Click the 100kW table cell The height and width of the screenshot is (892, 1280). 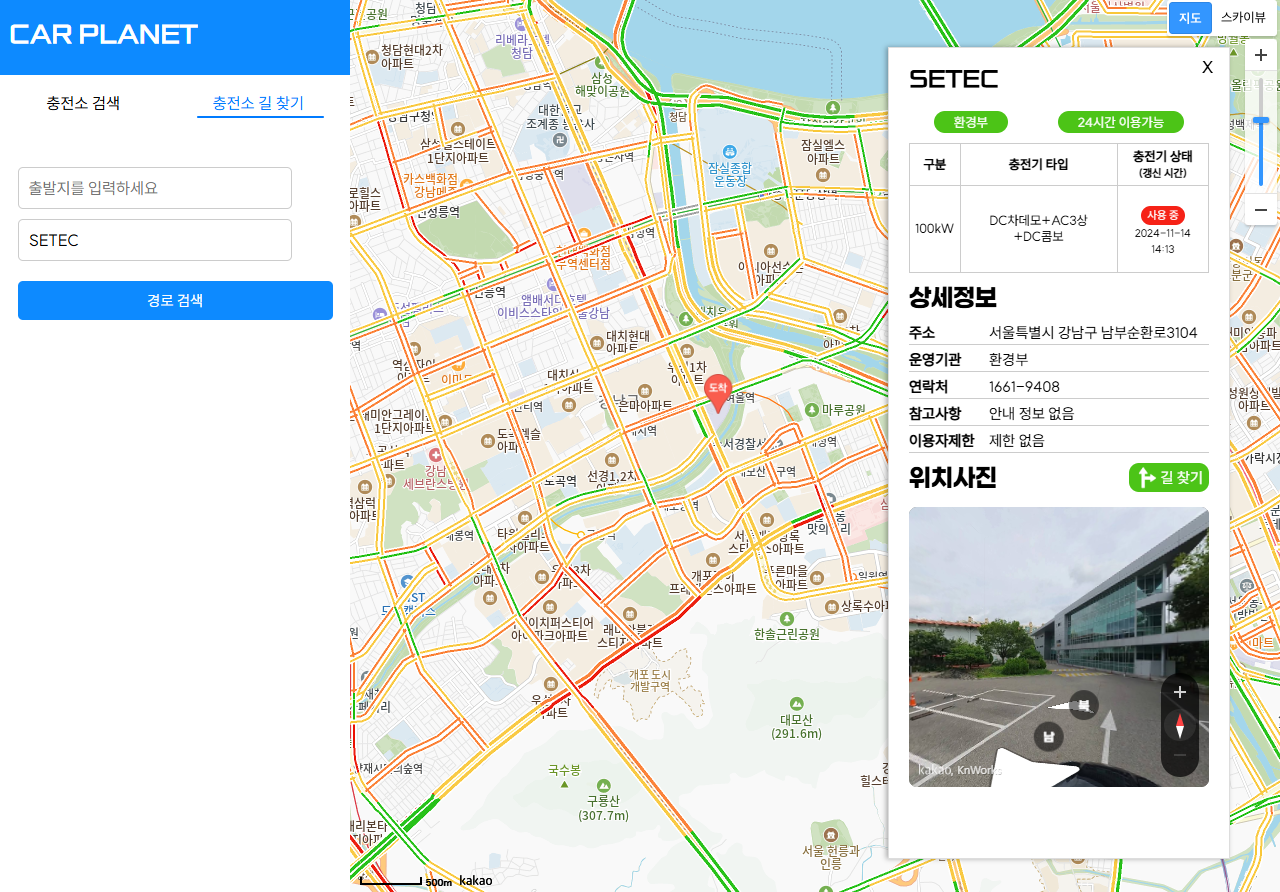tap(934, 229)
